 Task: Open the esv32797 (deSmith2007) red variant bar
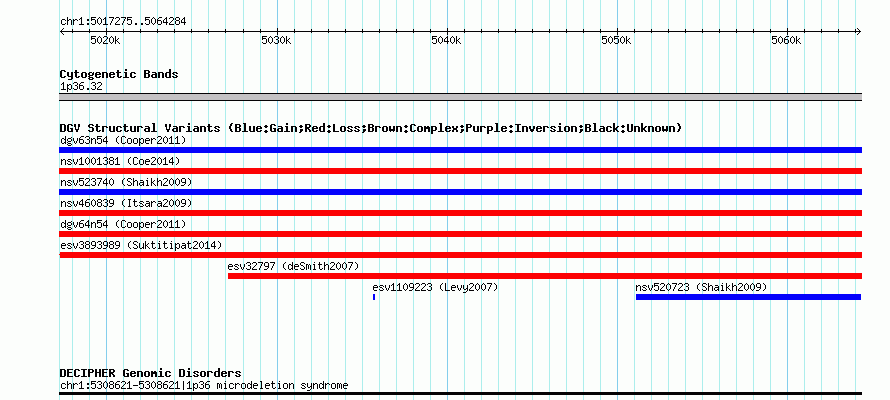(x=545, y=276)
